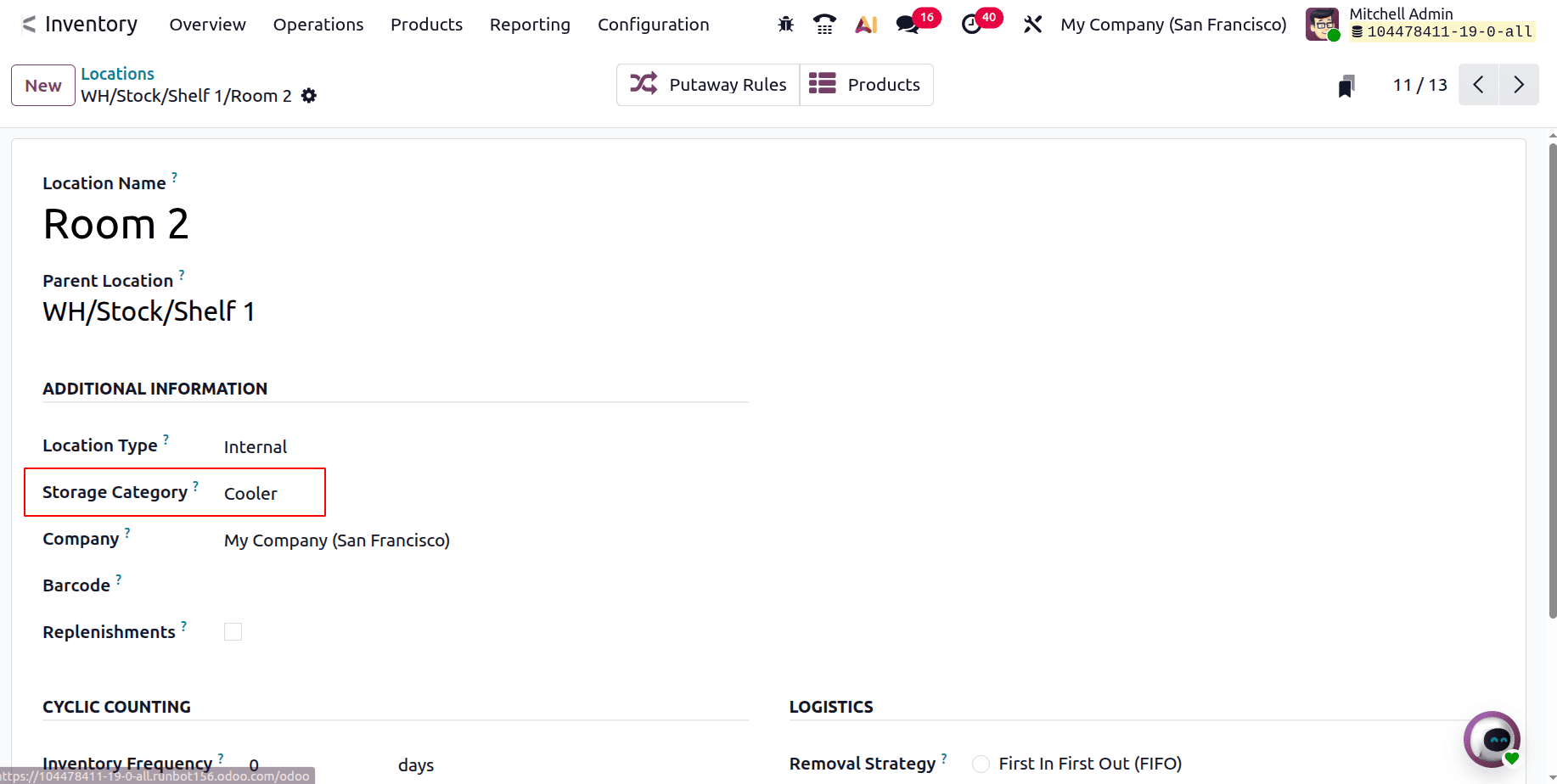Open the Storage Category Cooler dropdown
This screenshot has height=784, width=1557.
(x=250, y=493)
